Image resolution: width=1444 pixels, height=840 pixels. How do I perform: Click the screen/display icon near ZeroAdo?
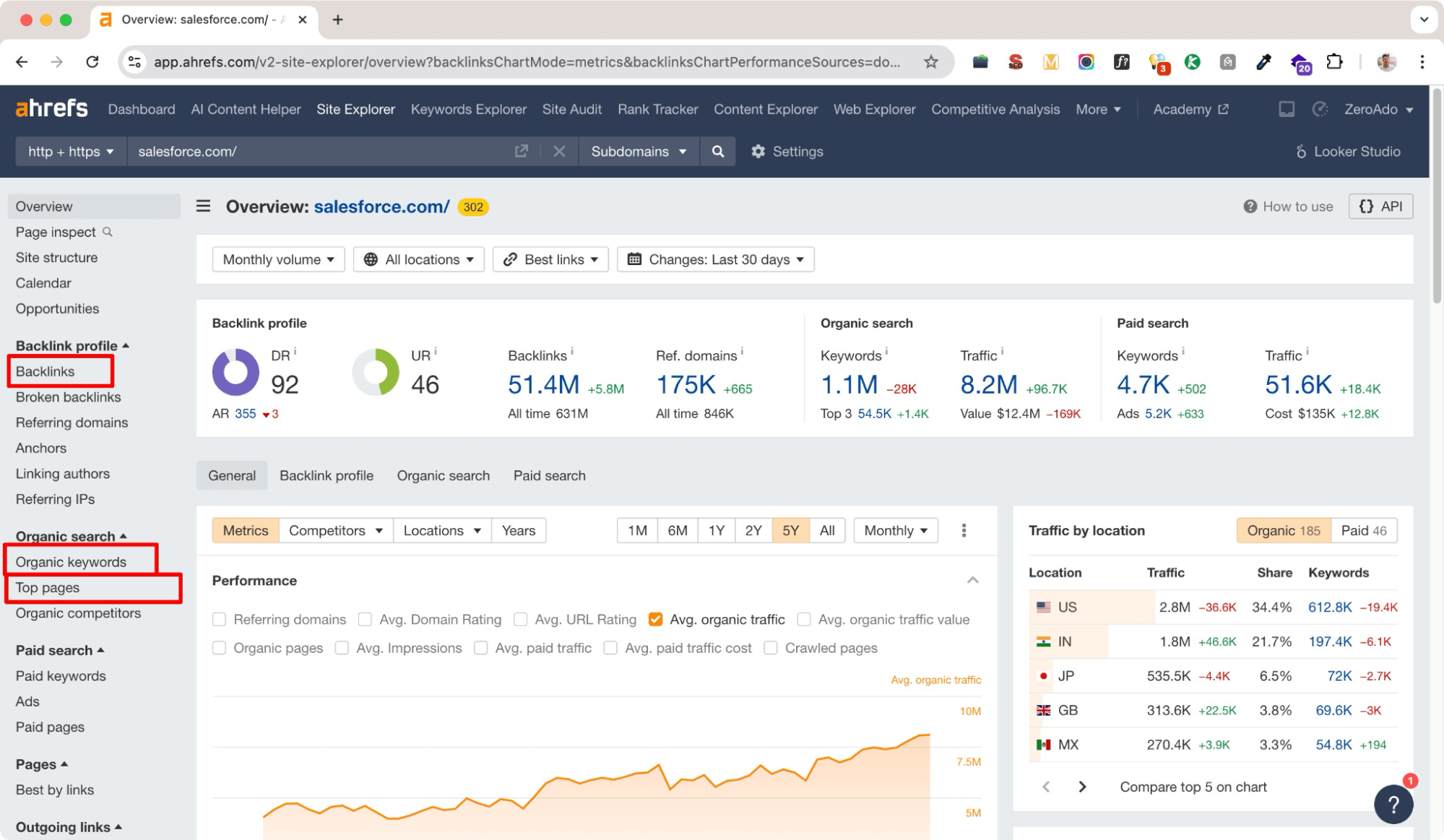pos(1287,109)
